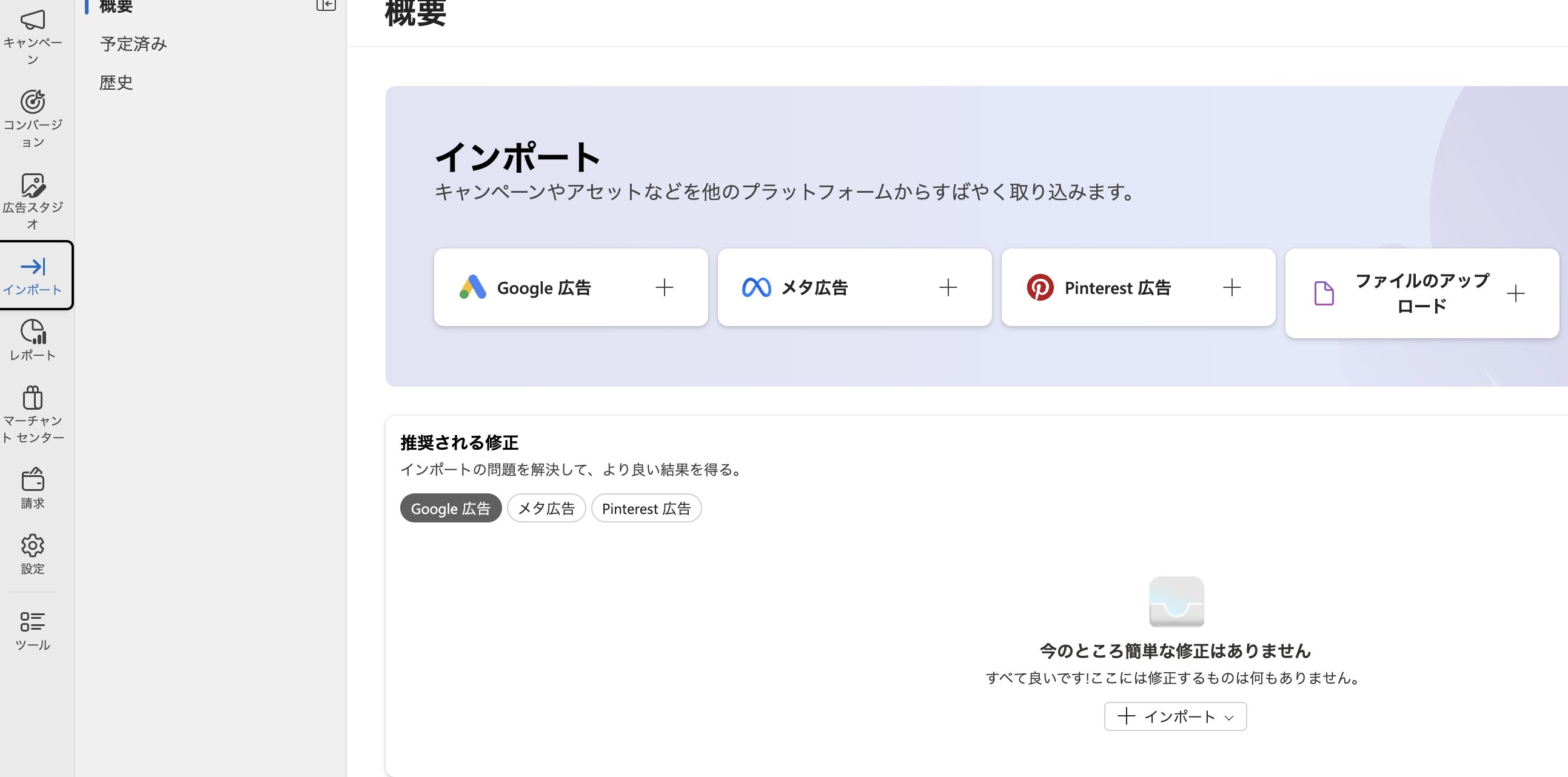Select the Pinterest 広告 filter pill
Image resolution: width=1568 pixels, height=777 pixels.
(x=646, y=509)
